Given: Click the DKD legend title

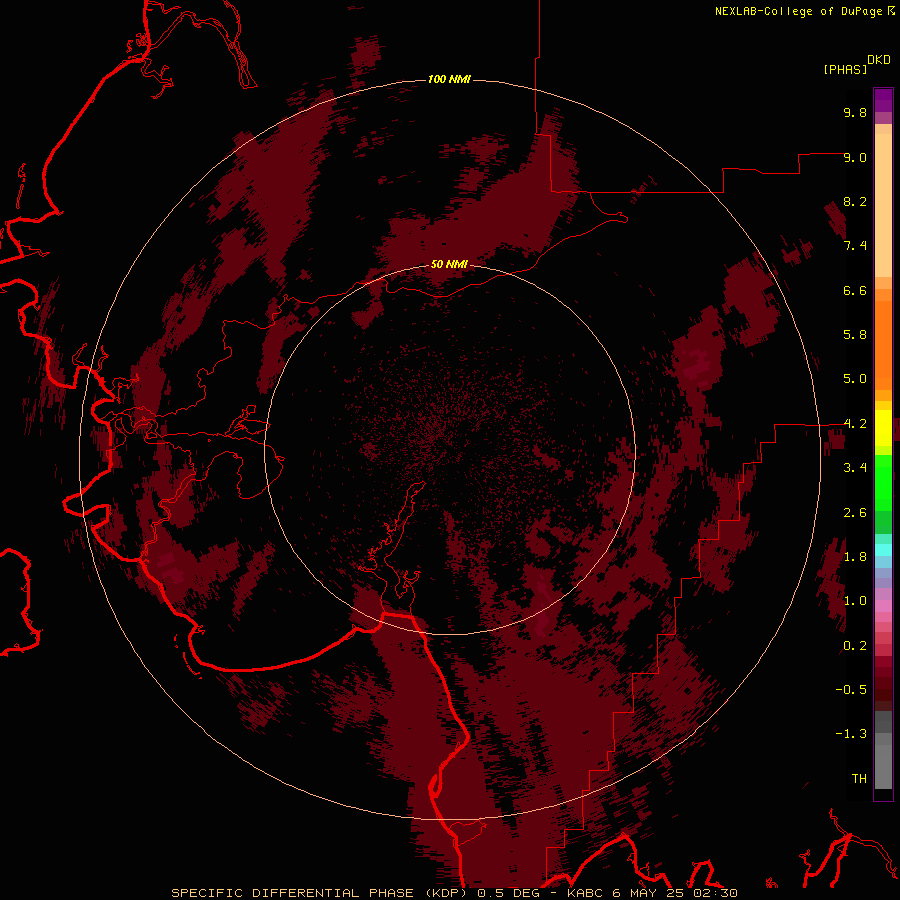Looking at the screenshot, I should [x=878, y=60].
